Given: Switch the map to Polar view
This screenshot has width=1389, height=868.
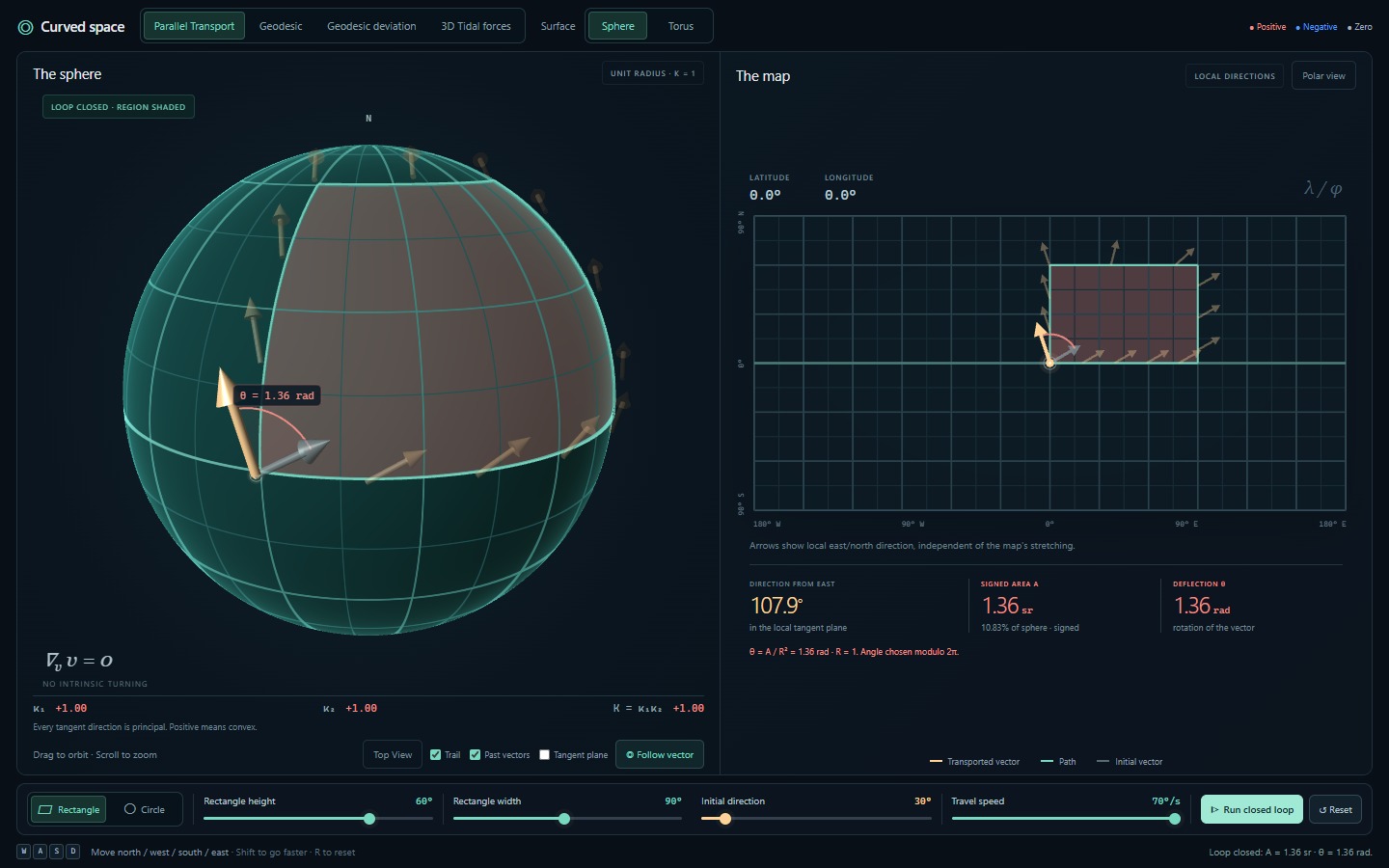Looking at the screenshot, I should click(x=1323, y=76).
